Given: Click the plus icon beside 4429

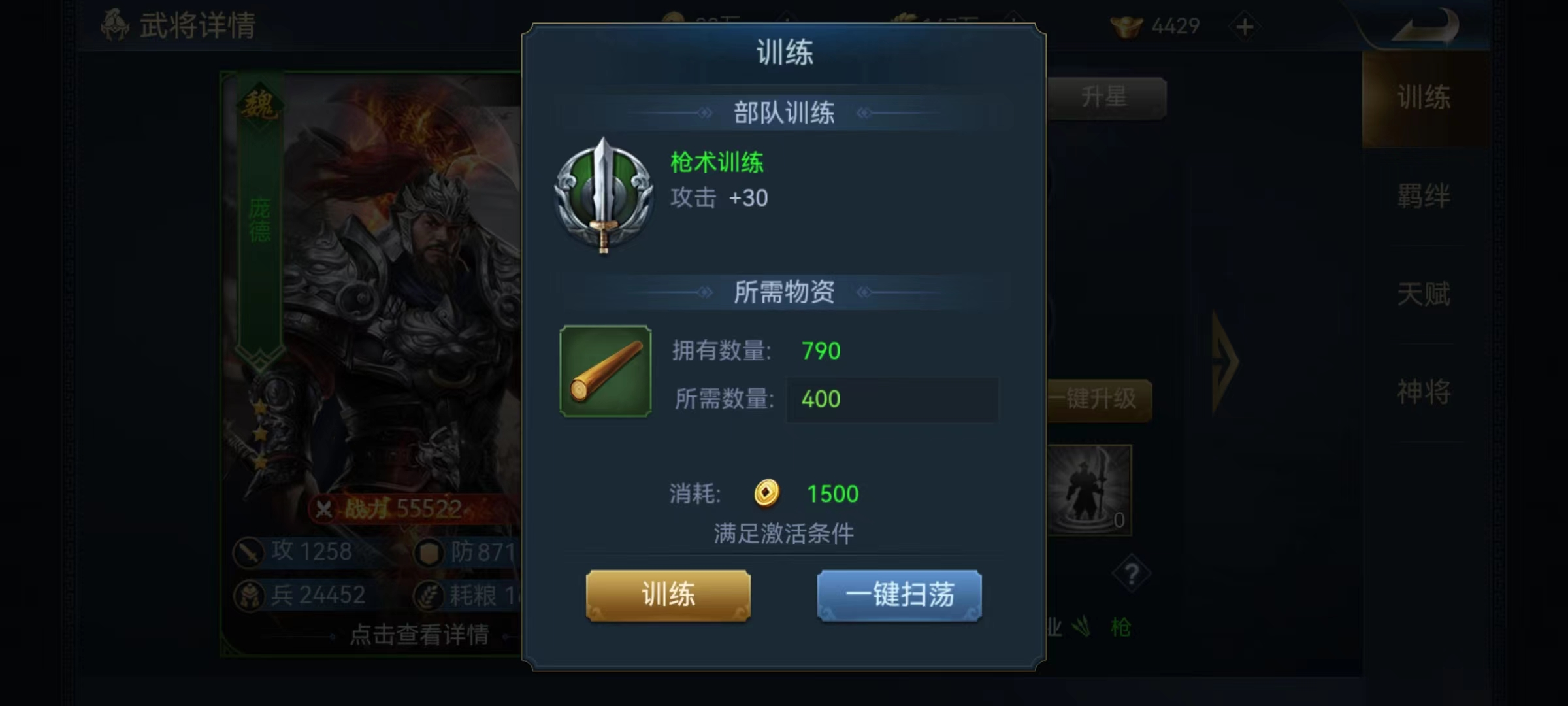Looking at the screenshot, I should pos(1245,27).
